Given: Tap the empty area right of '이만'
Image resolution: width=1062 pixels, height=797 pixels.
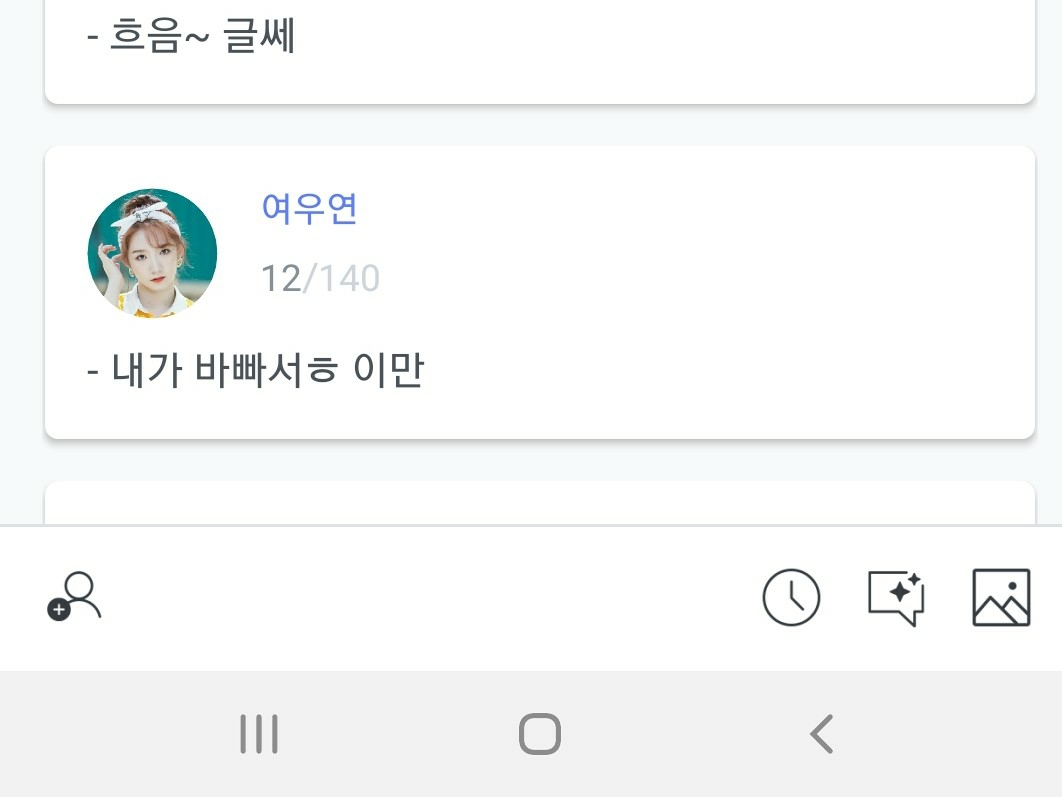Looking at the screenshot, I should [x=720, y=370].
